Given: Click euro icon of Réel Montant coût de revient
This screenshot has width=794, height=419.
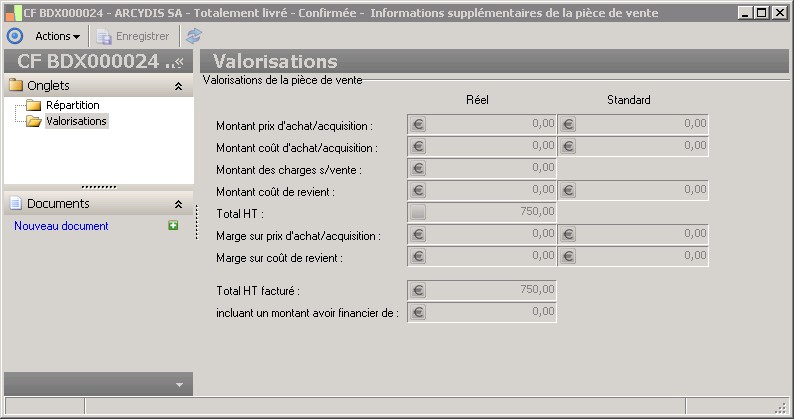Looking at the screenshot, I should [418, 191].
